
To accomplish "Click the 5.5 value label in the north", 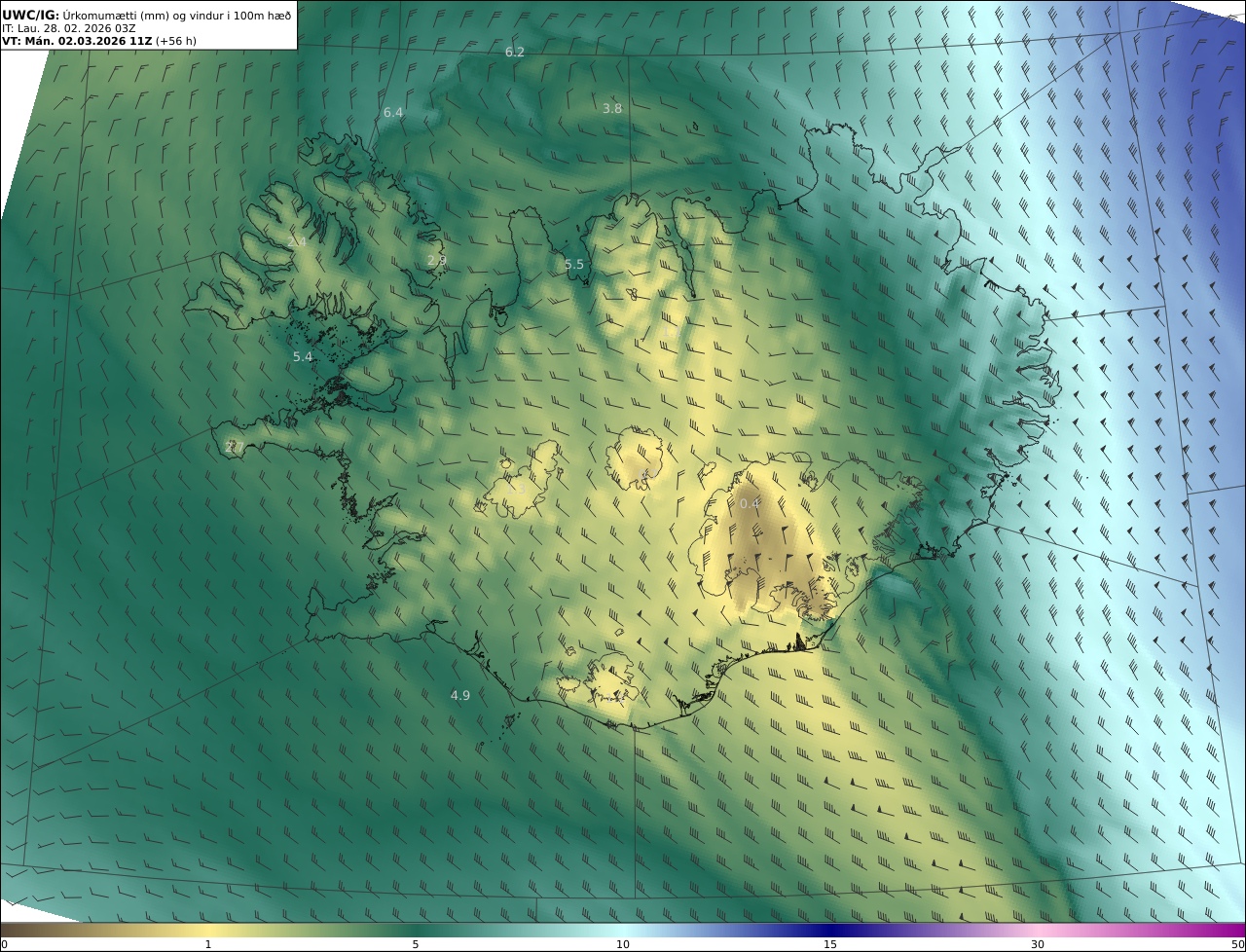I will (574, 265).
